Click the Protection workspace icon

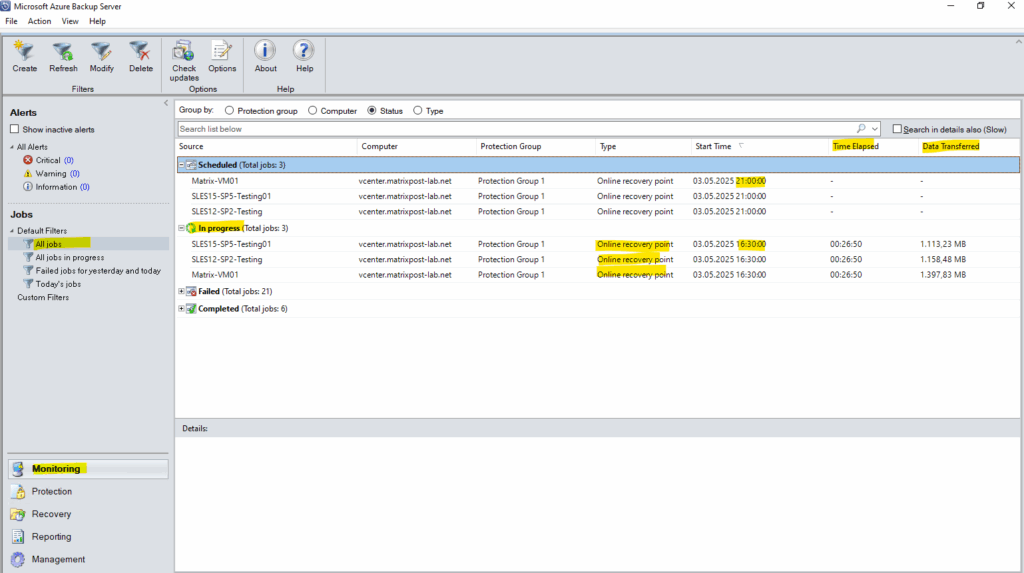(18, 491)
